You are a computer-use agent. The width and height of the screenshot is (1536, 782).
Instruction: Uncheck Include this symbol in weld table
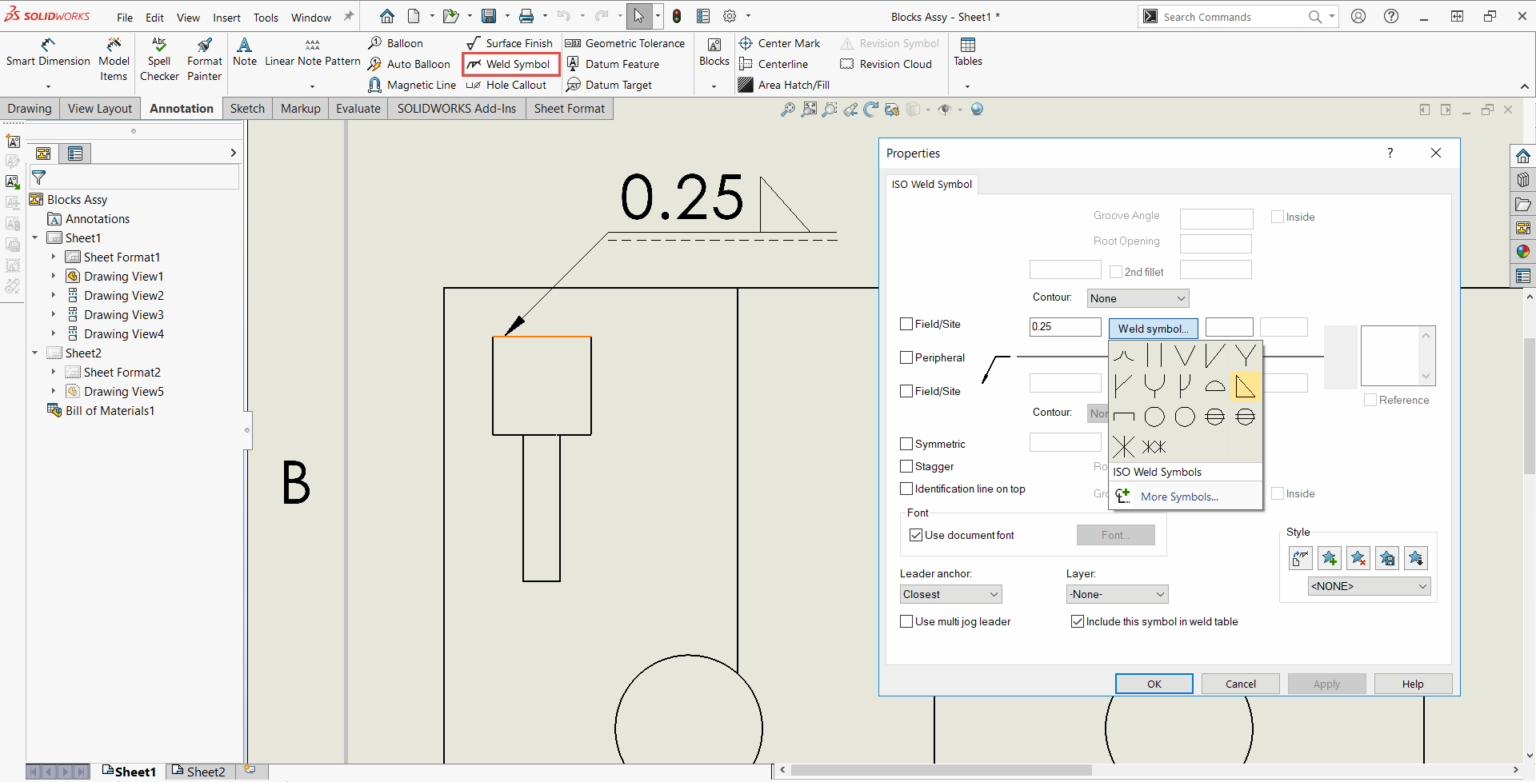click(1077, 621)
